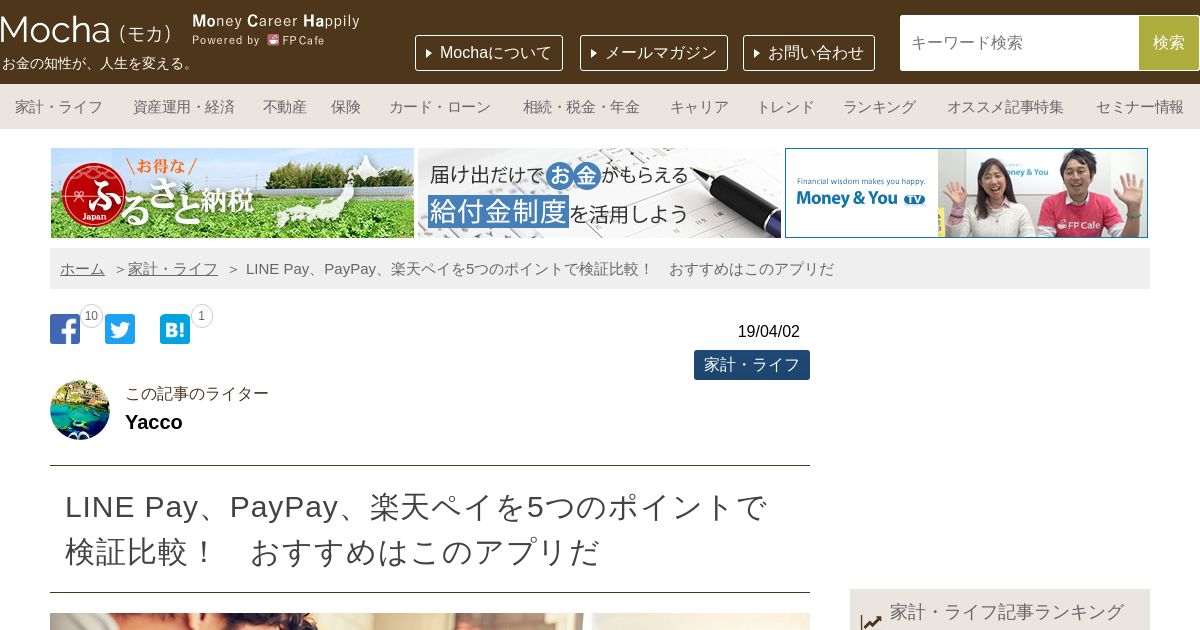Click the 給付金制度 banner
Image resolution: width=1200 pixels, height=630 pixels.
599,193
